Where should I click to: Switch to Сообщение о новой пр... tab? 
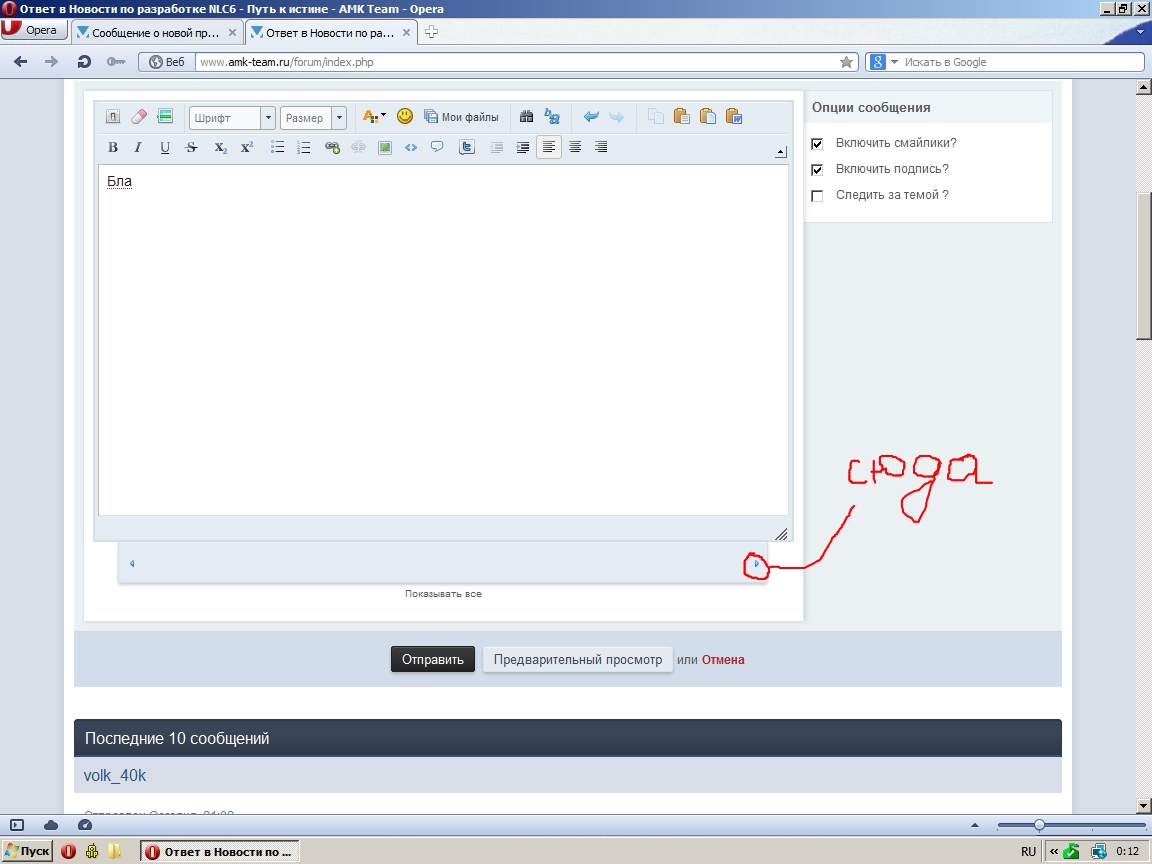(x=154, y=32)
